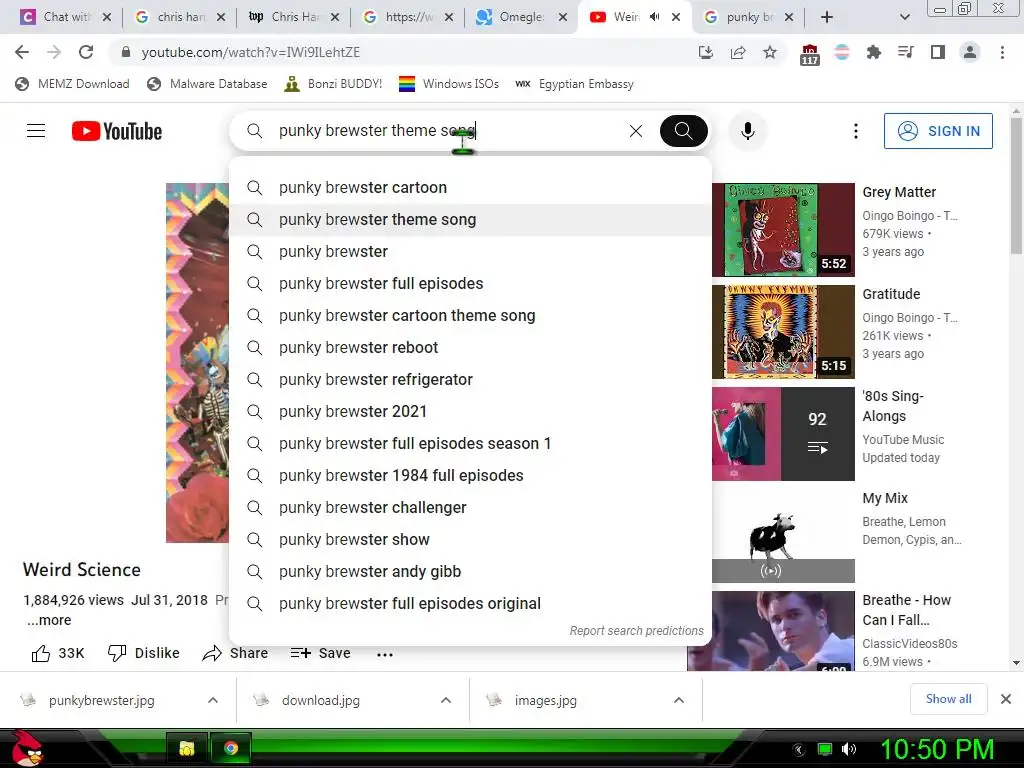Open the Chrome profile avatar

pos(970,52)
